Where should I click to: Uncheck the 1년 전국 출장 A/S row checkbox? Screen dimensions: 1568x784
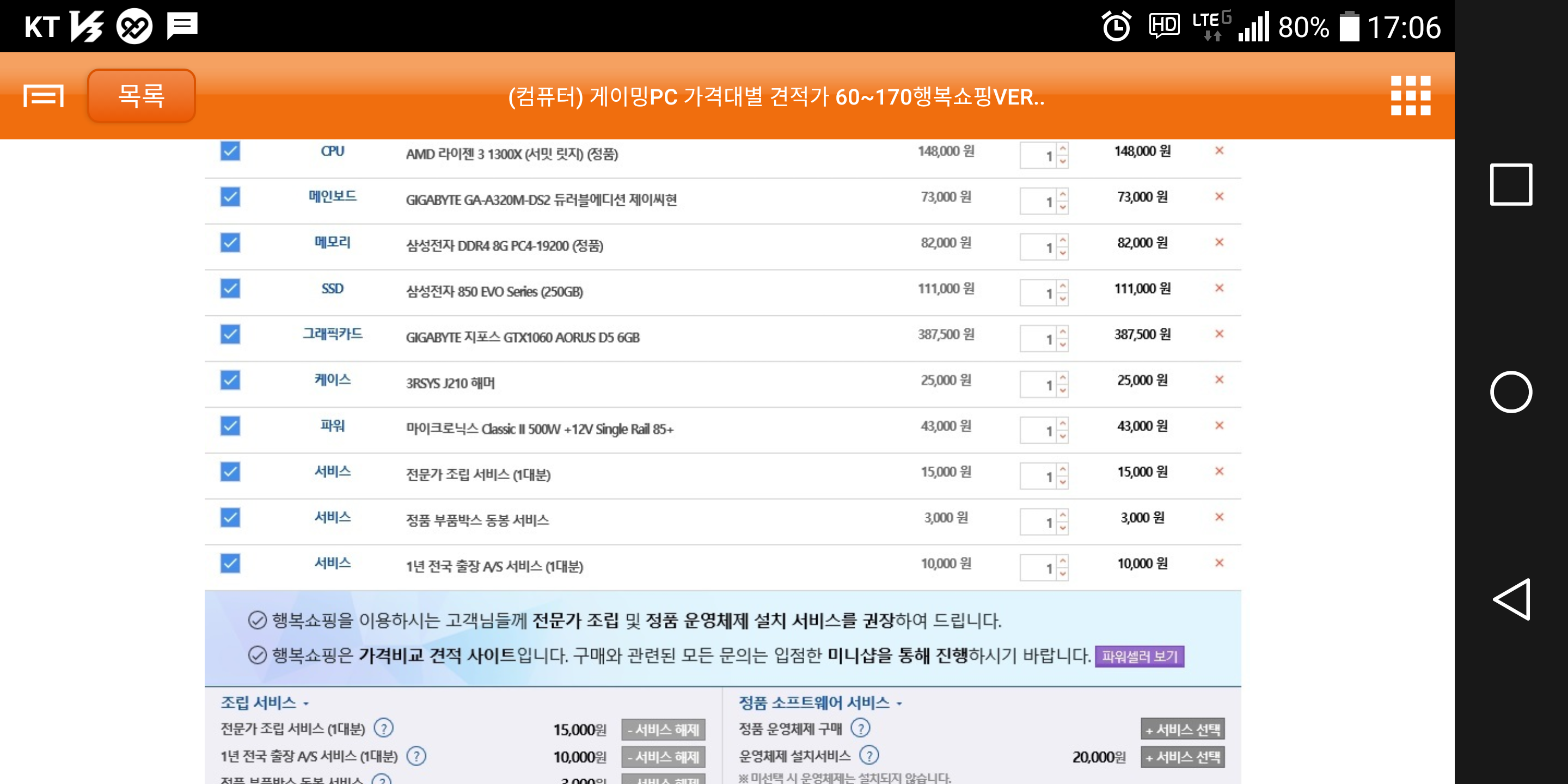tap(230, 563)
